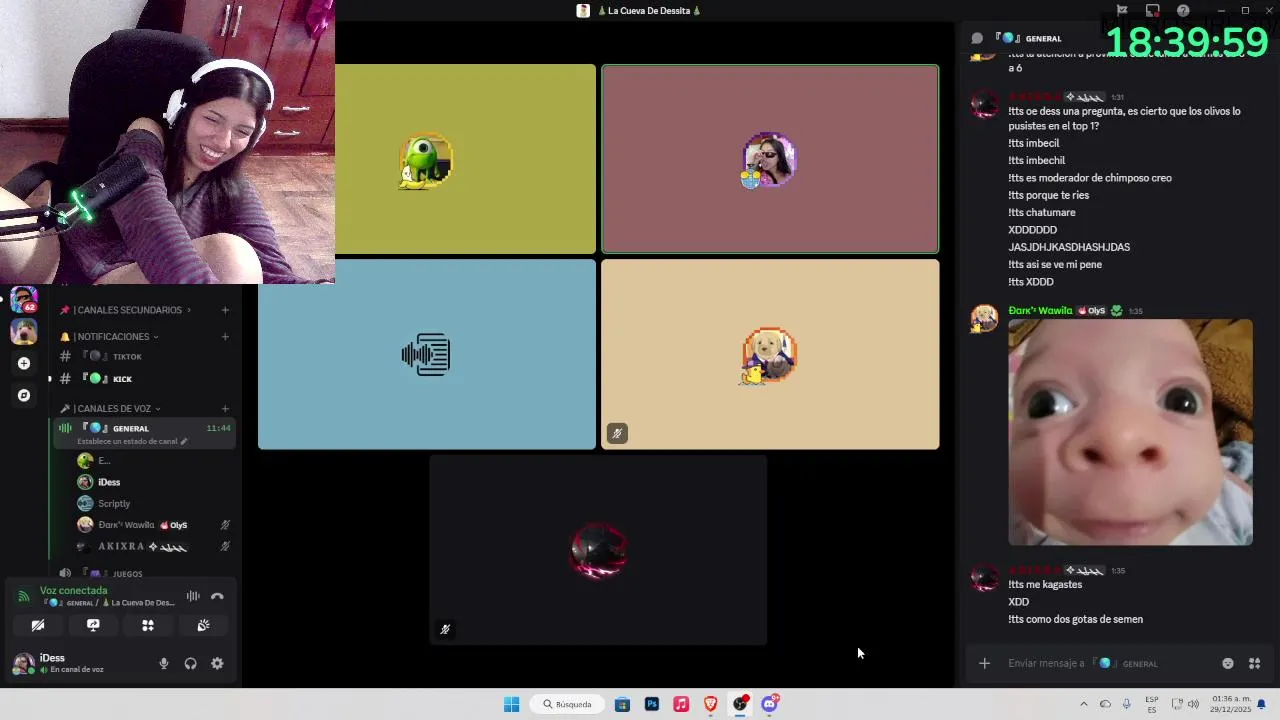Open Juegos voice channel

point(144,574)
